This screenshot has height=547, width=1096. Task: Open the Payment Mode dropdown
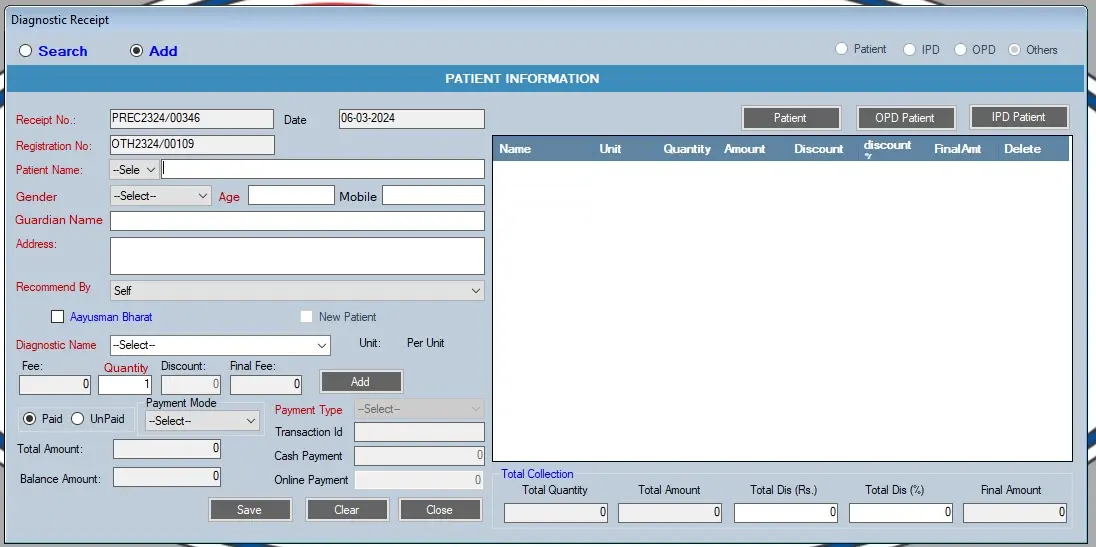[x=202, y=421]
